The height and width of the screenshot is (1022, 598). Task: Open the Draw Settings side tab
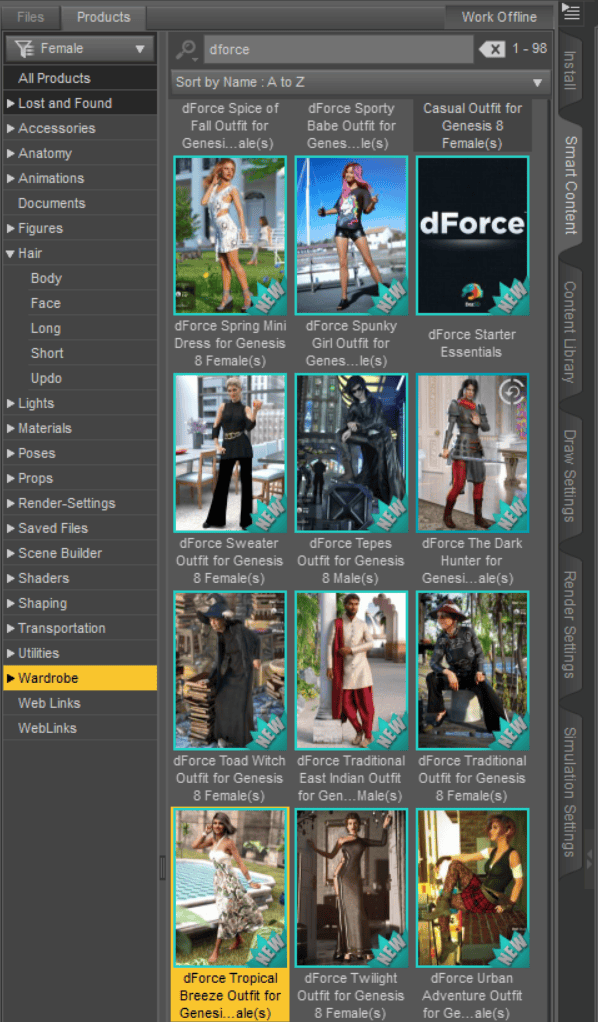click(x=570, y=475)
